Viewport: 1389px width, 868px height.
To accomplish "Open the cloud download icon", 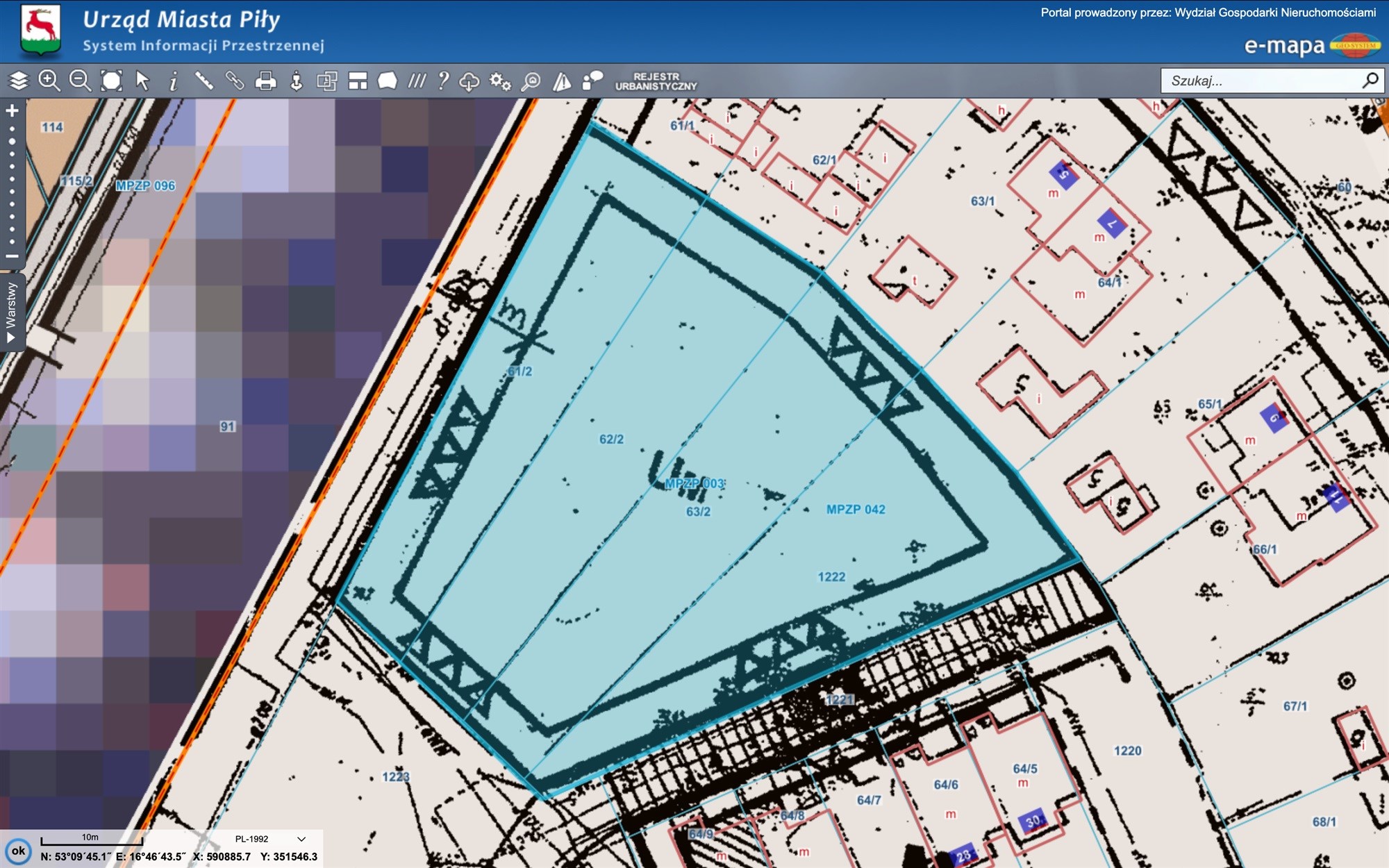I will [x=469, y=81].
